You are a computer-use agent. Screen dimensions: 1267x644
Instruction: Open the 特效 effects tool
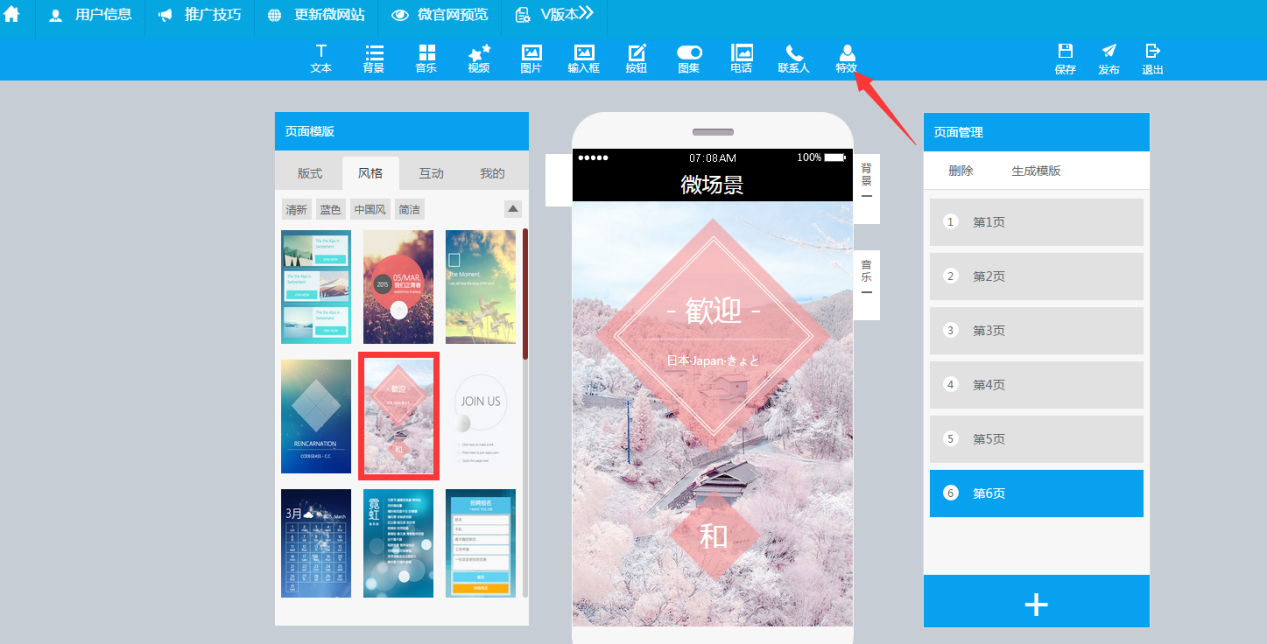[x=846, y=58]
